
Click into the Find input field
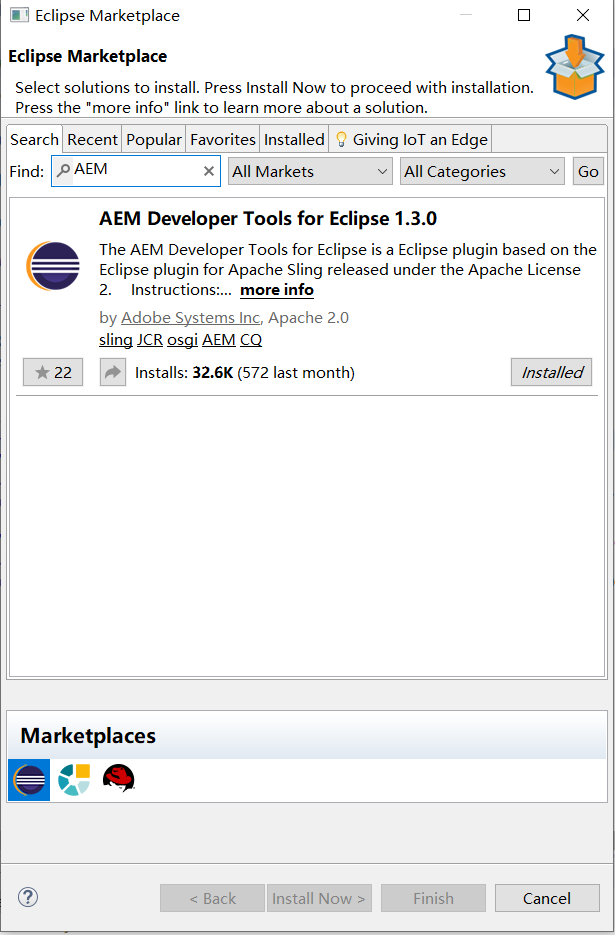[136, 171]
